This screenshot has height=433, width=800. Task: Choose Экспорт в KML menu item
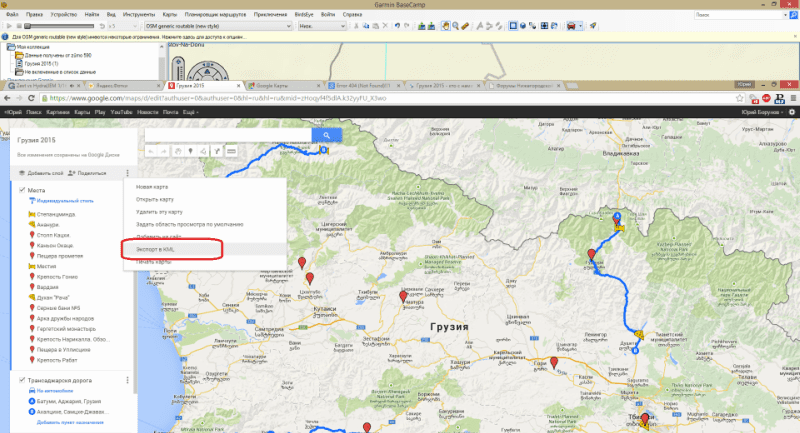click(204, 249)
